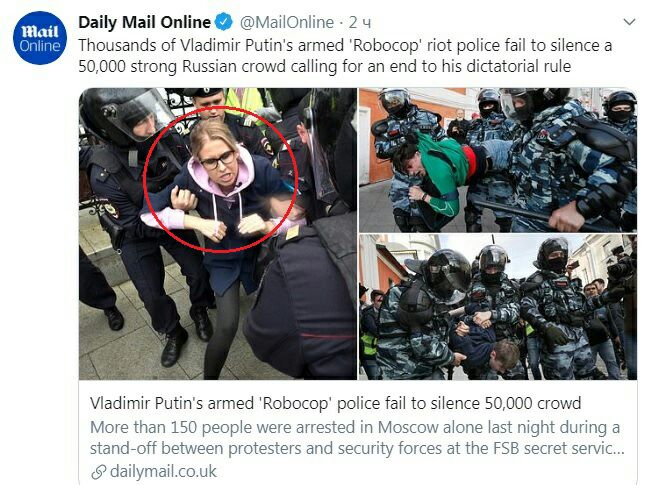
Task: Open photo of woman in pink hoodie
Action: [x=218, y=234]
